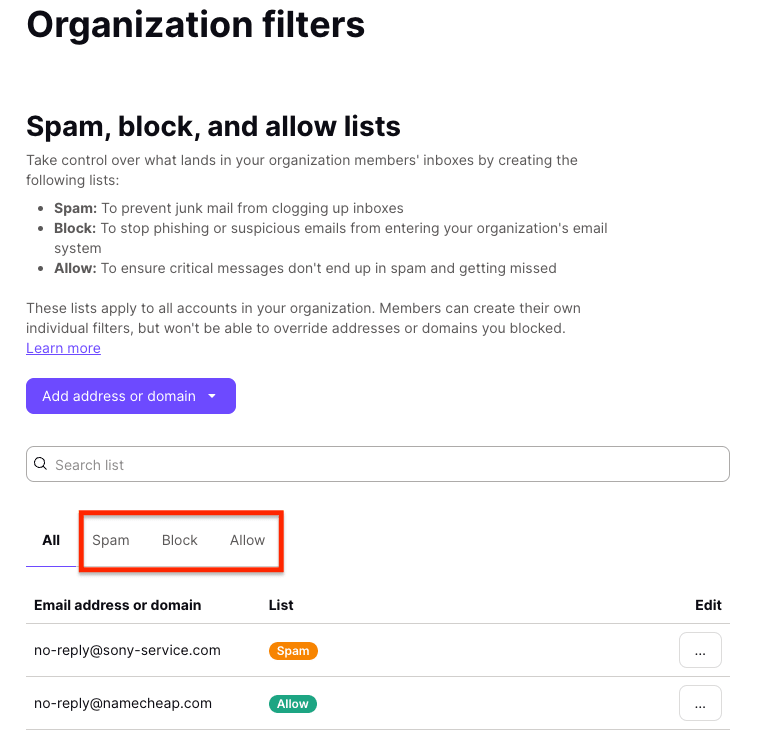
Task: Open the Learn more link
Action: tap(63, 348)
